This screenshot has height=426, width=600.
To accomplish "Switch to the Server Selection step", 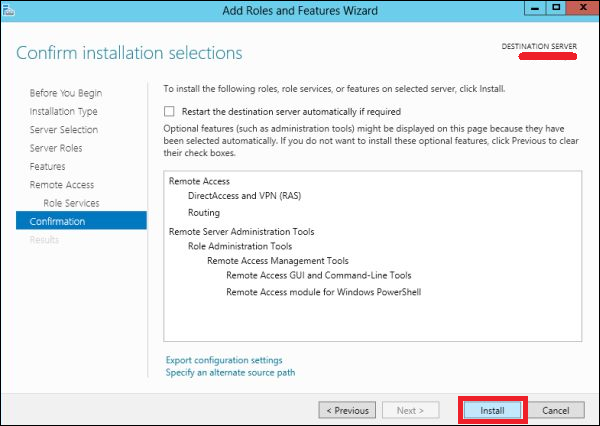I will coord(64,130).
